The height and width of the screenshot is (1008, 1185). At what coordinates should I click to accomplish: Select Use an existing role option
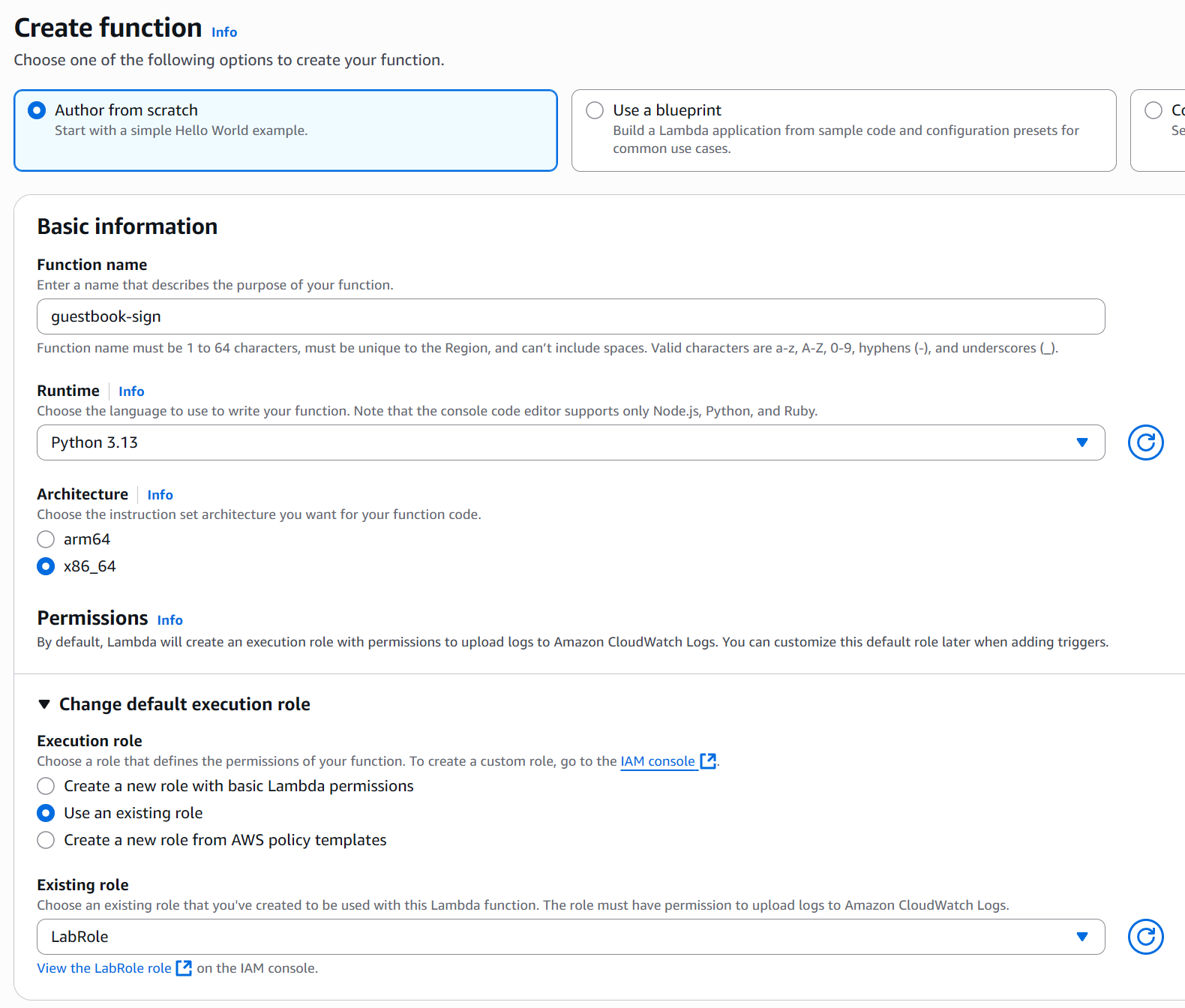(x=46, y=813)
